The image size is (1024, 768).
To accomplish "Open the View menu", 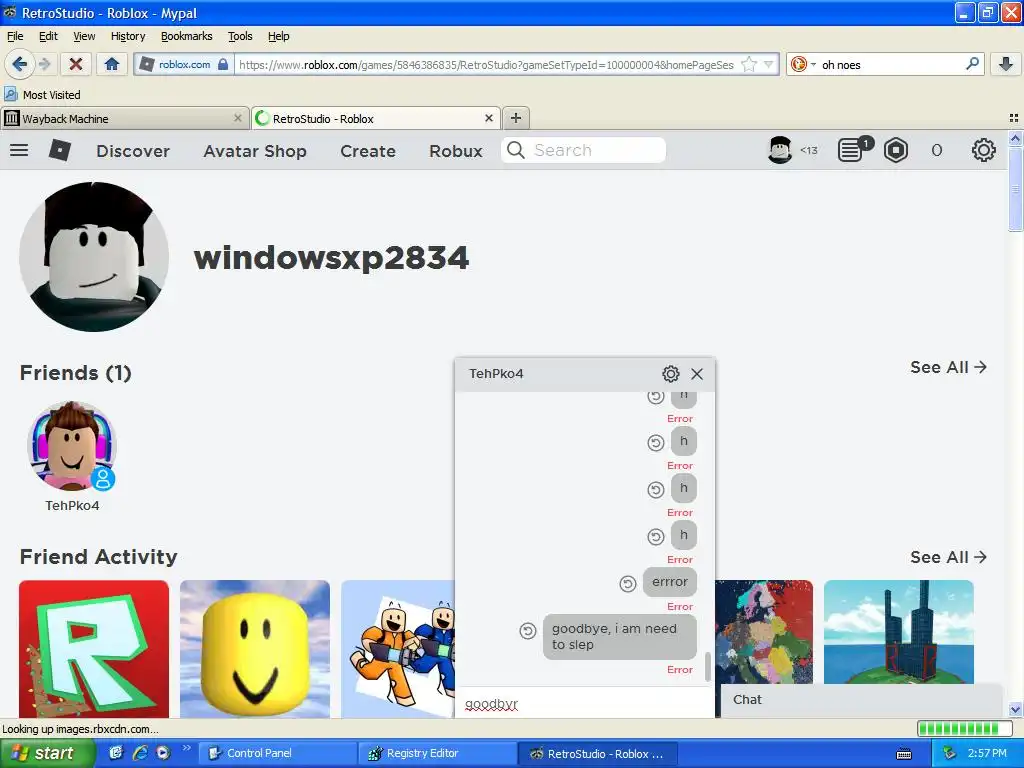I will click(84, 36).
